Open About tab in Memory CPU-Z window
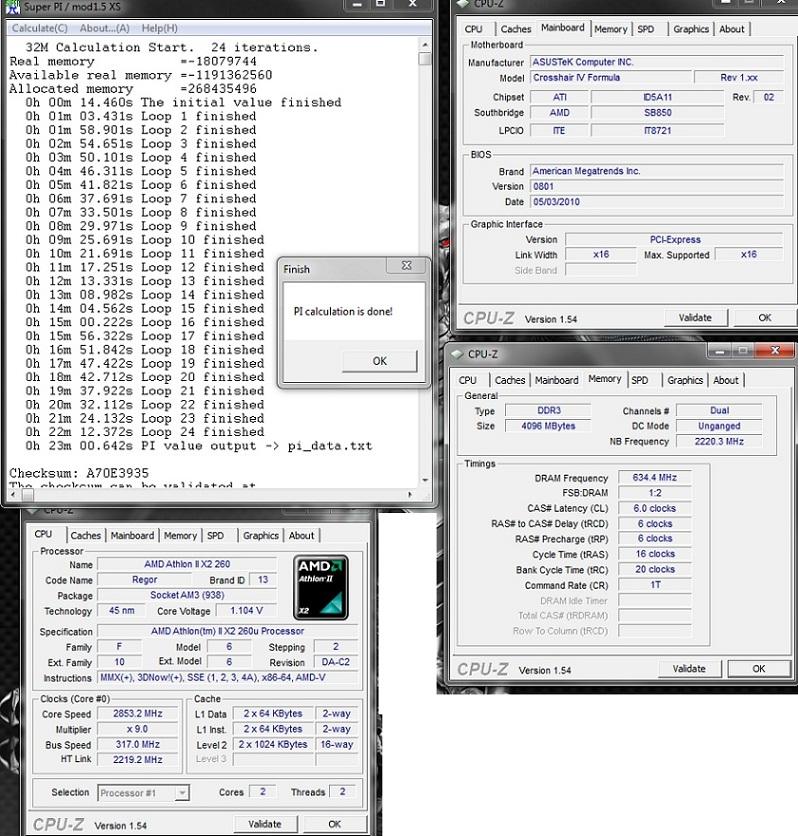Viewport: 798px width, 836px height. pos(726,380)
